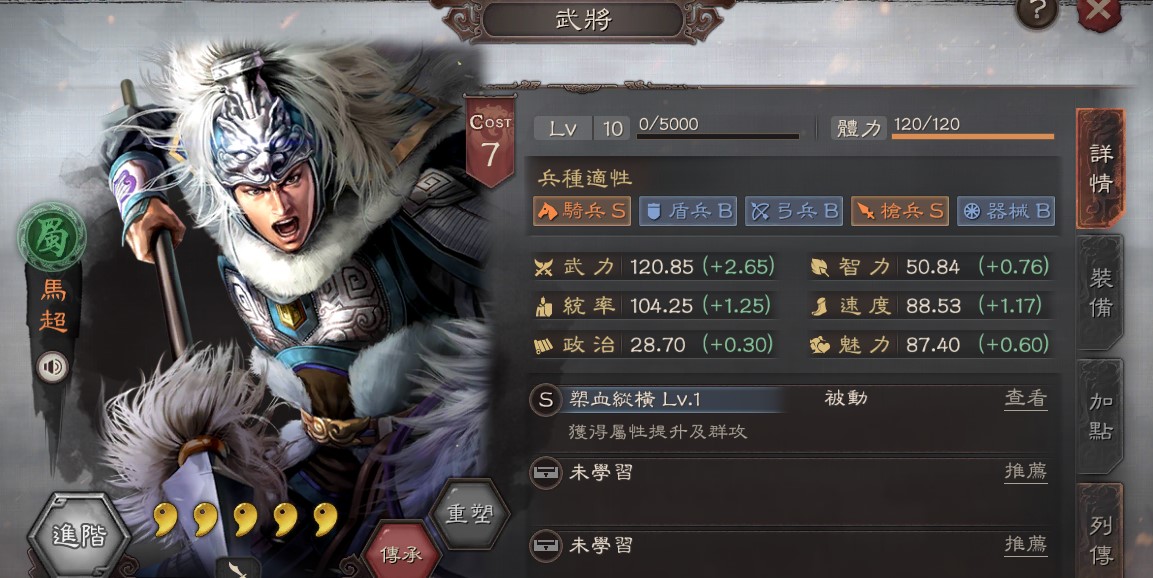
Task: Open the 列傳 biography tab
Action: coord(1100,533)
